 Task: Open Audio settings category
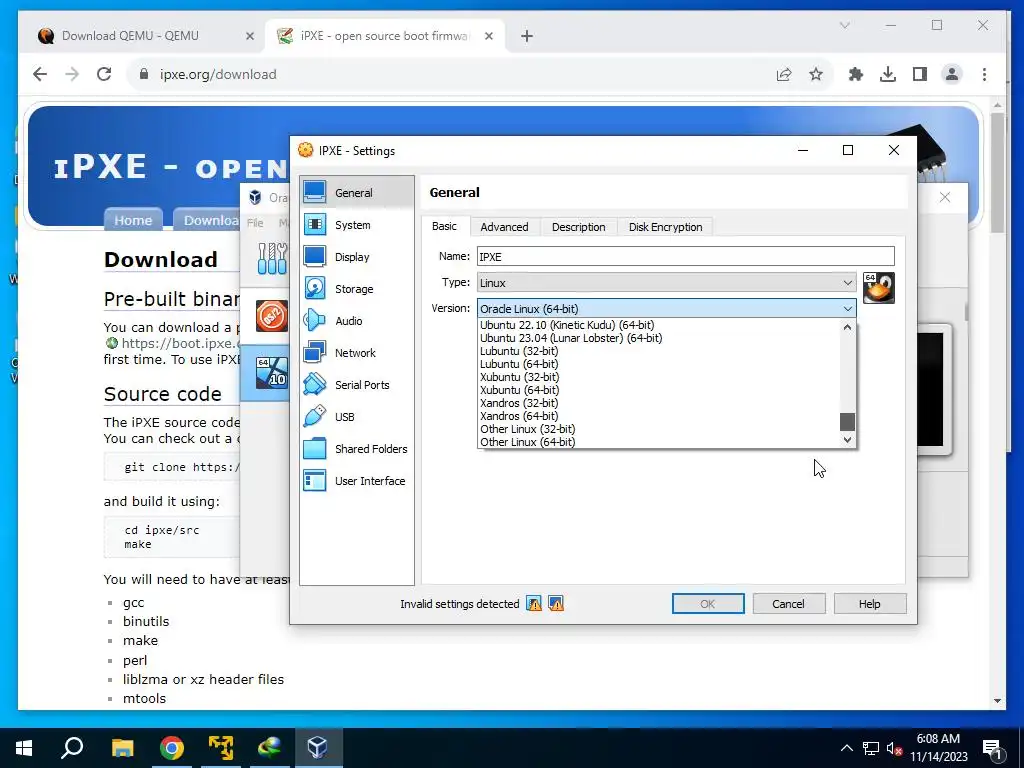pos(357,321)
